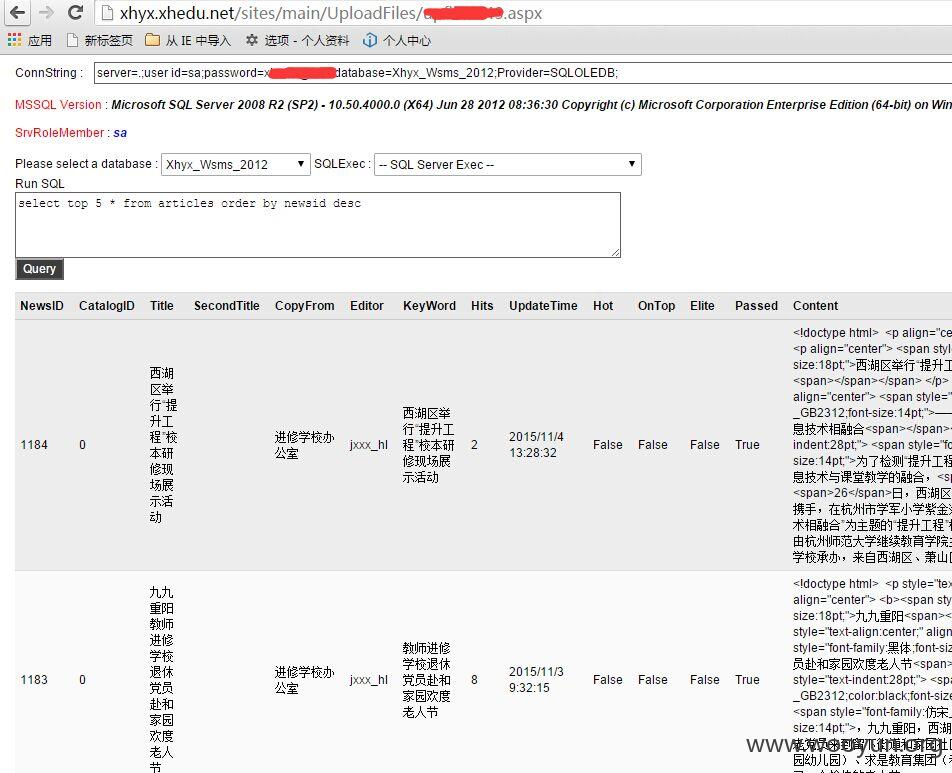Image resolution: width=952 pixels, height=773 pixels.
Task: Select the CopyFrom cell in row 1184
Action: click(304, 445)
